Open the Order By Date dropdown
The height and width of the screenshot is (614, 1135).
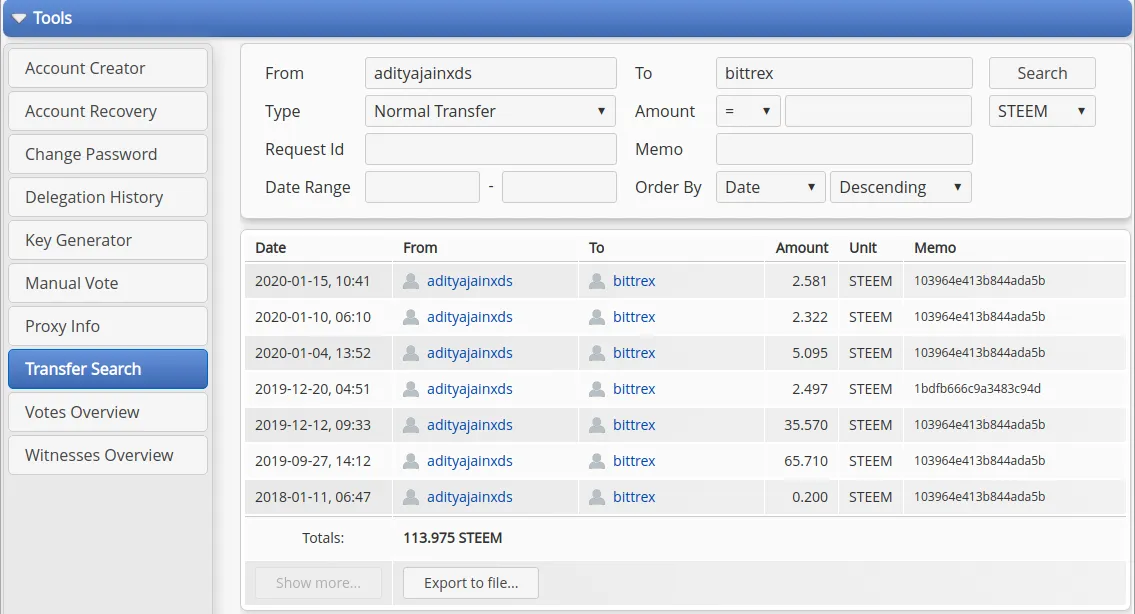coord(771,187)
